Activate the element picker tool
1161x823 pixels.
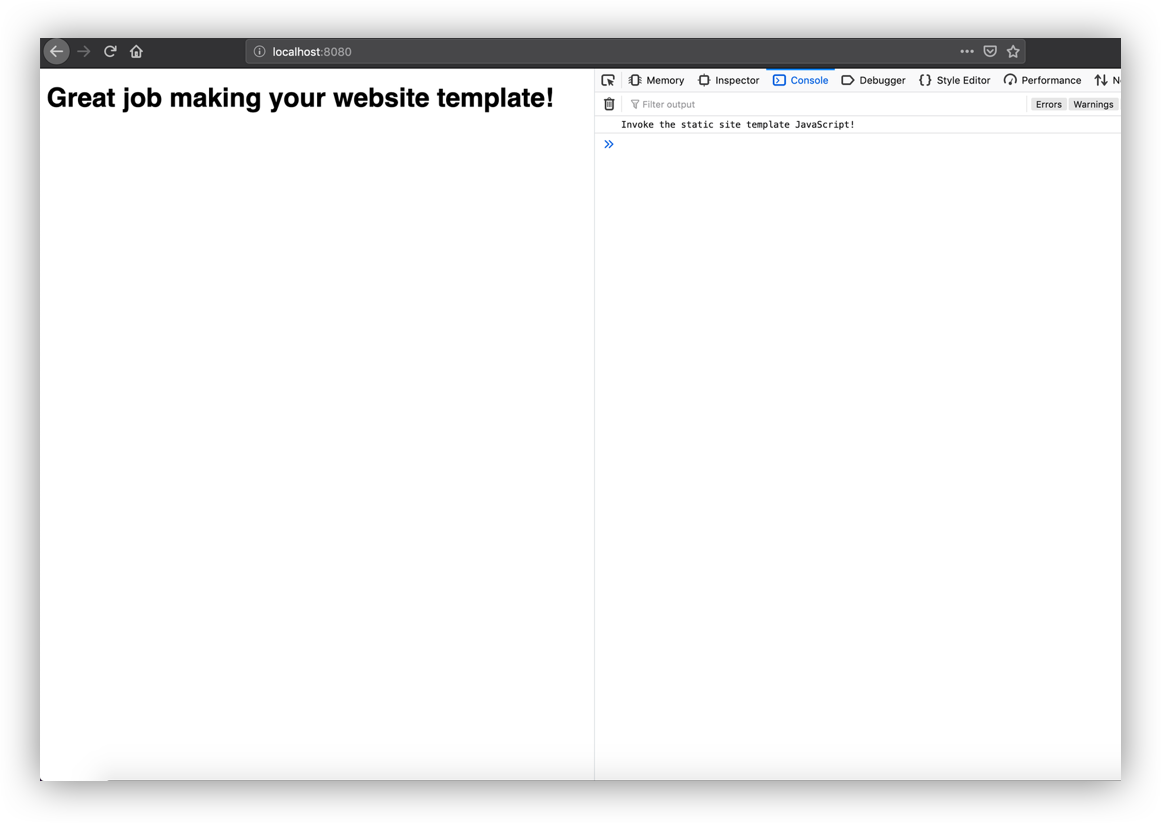coord(608,80)
